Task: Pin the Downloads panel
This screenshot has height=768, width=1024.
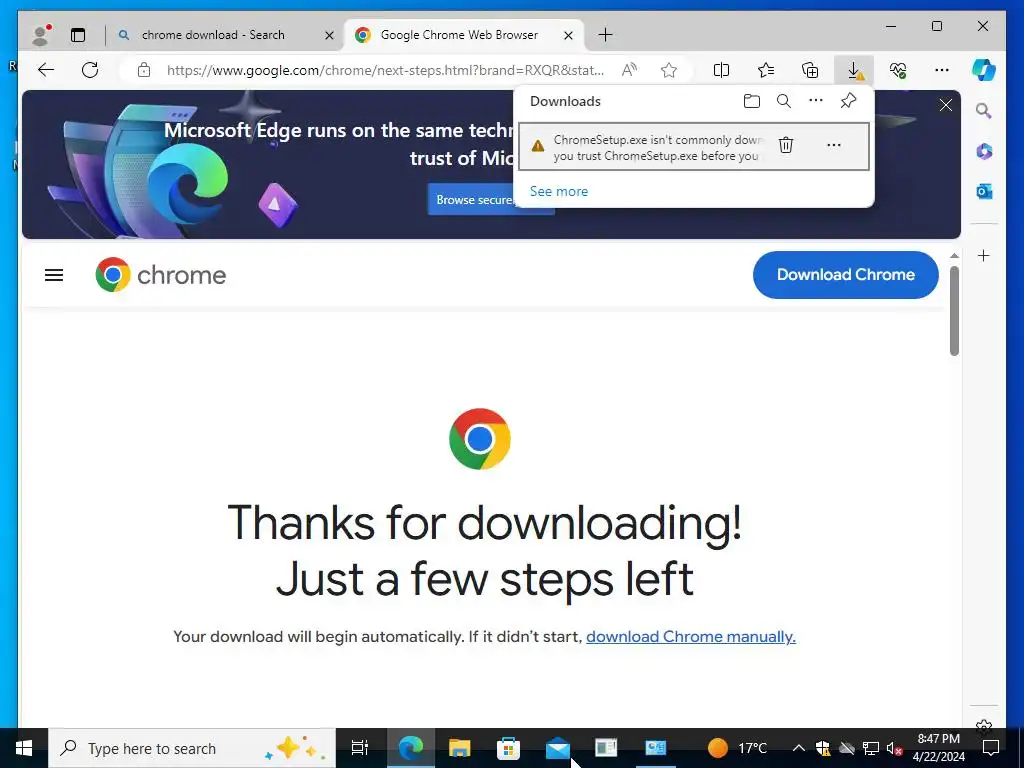Action: [x=848, y=101]
